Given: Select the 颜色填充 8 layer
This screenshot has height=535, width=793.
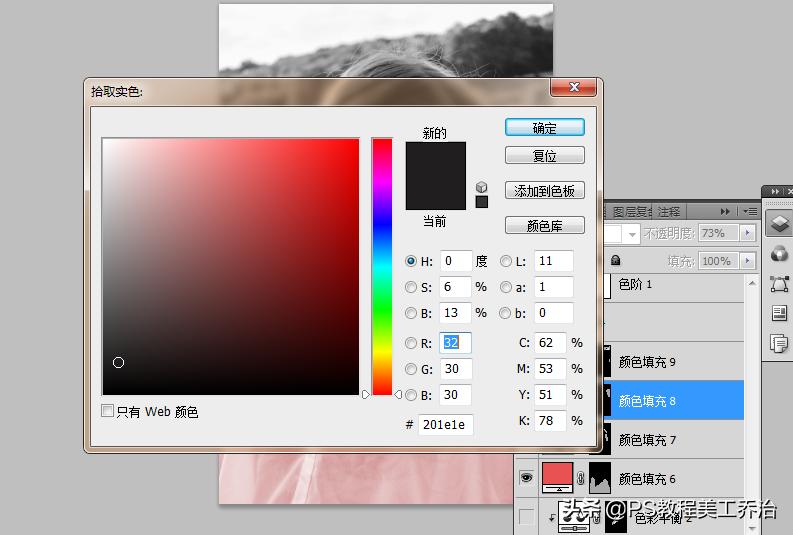Looking at the screenshot, I should point(674,400).
